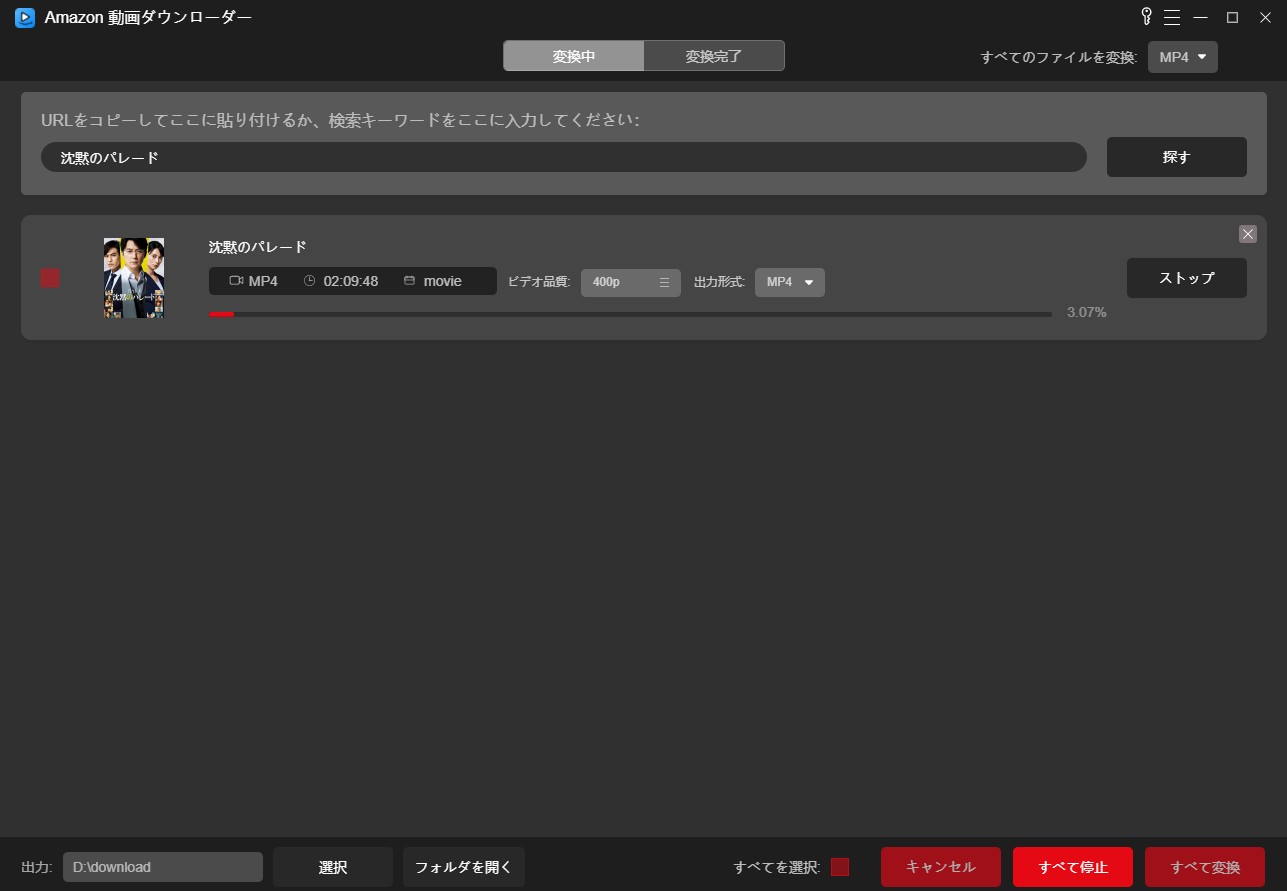Click the 02:09:48 duration text
The image size is (1287, 891).
tap(351, 281)
